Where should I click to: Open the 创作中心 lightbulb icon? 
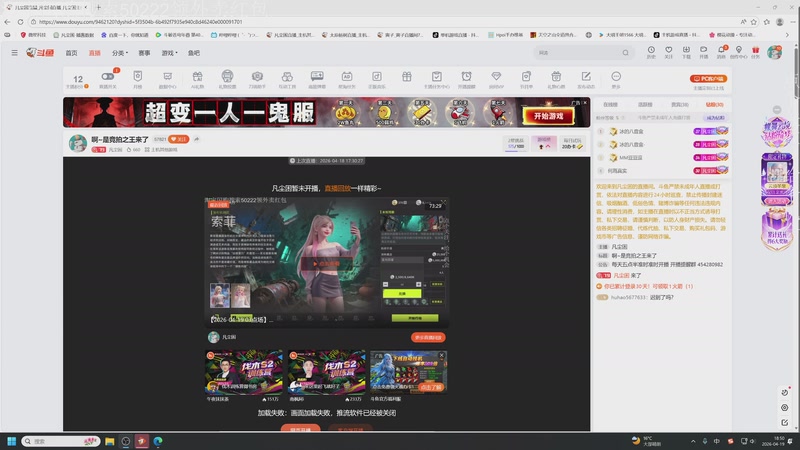pos(738,50)
